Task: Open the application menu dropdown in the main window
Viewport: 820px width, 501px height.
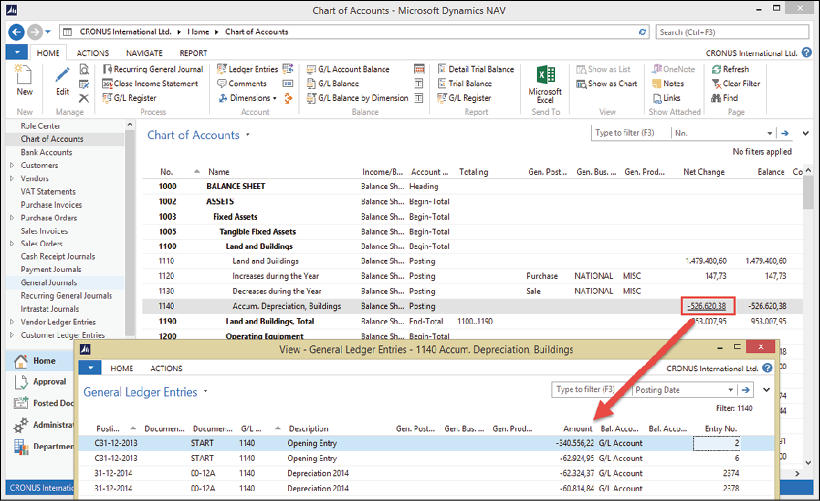Action: point(17,52)
